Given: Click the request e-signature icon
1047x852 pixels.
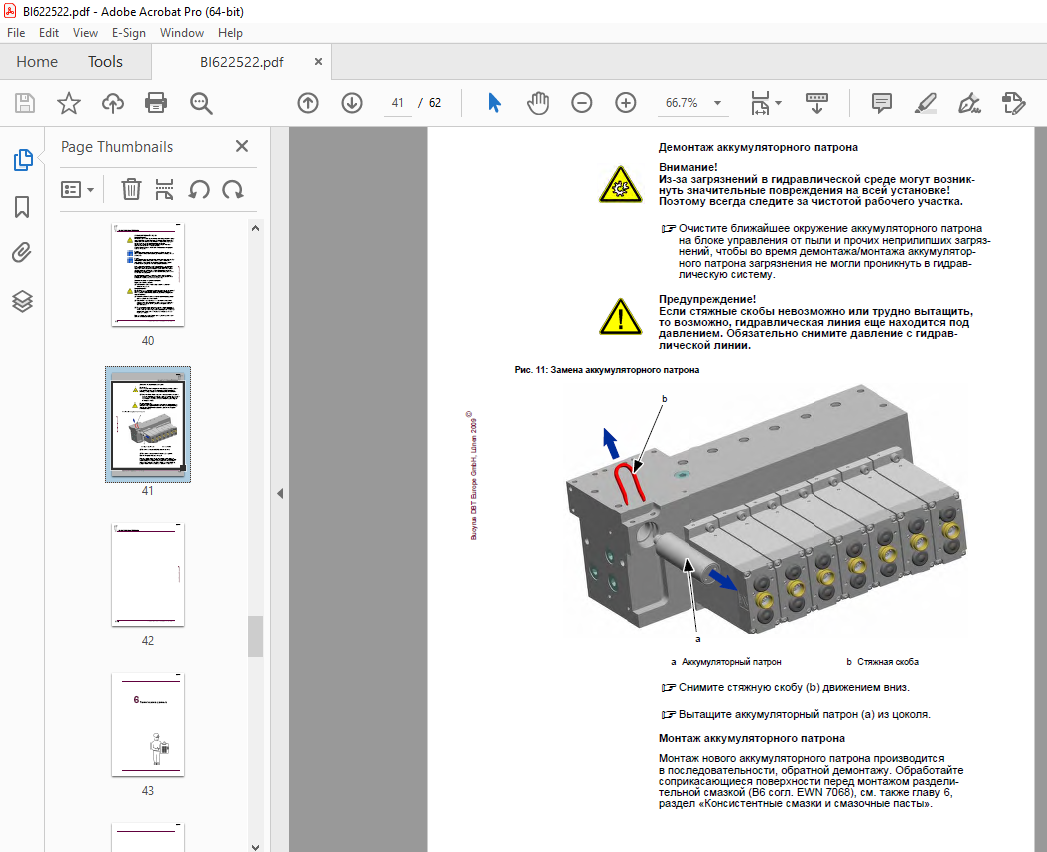Looking at the screenshot, I should click(1014, 103).
